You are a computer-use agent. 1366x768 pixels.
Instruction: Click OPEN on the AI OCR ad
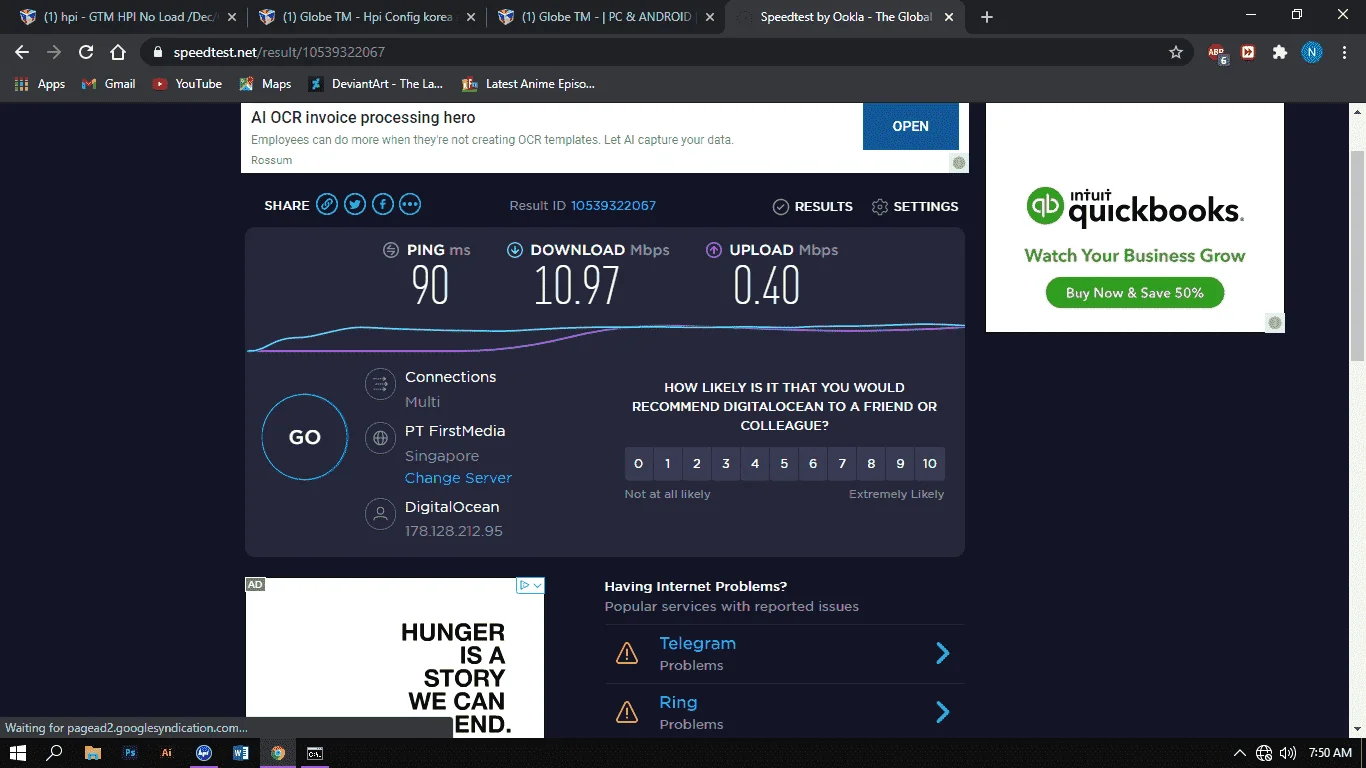(911, 126)
